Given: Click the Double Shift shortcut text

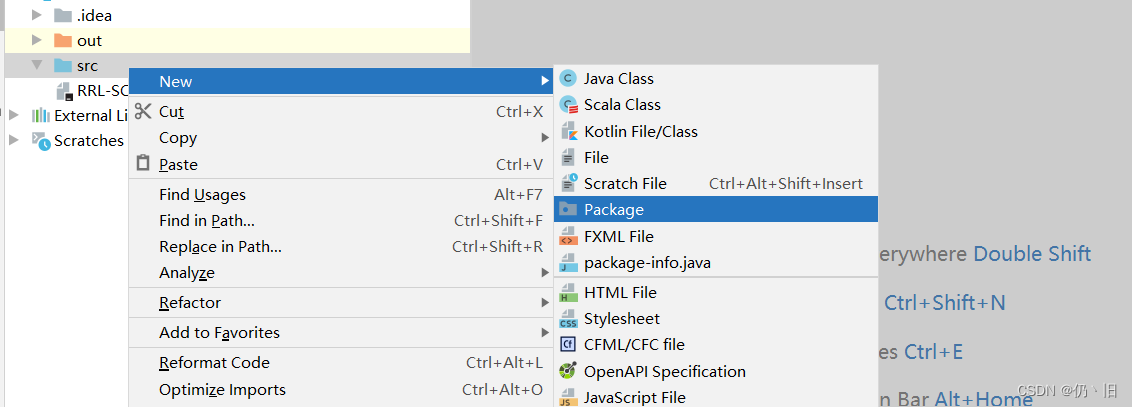Looking at the screenshot, I should (x=1032, y=253).
